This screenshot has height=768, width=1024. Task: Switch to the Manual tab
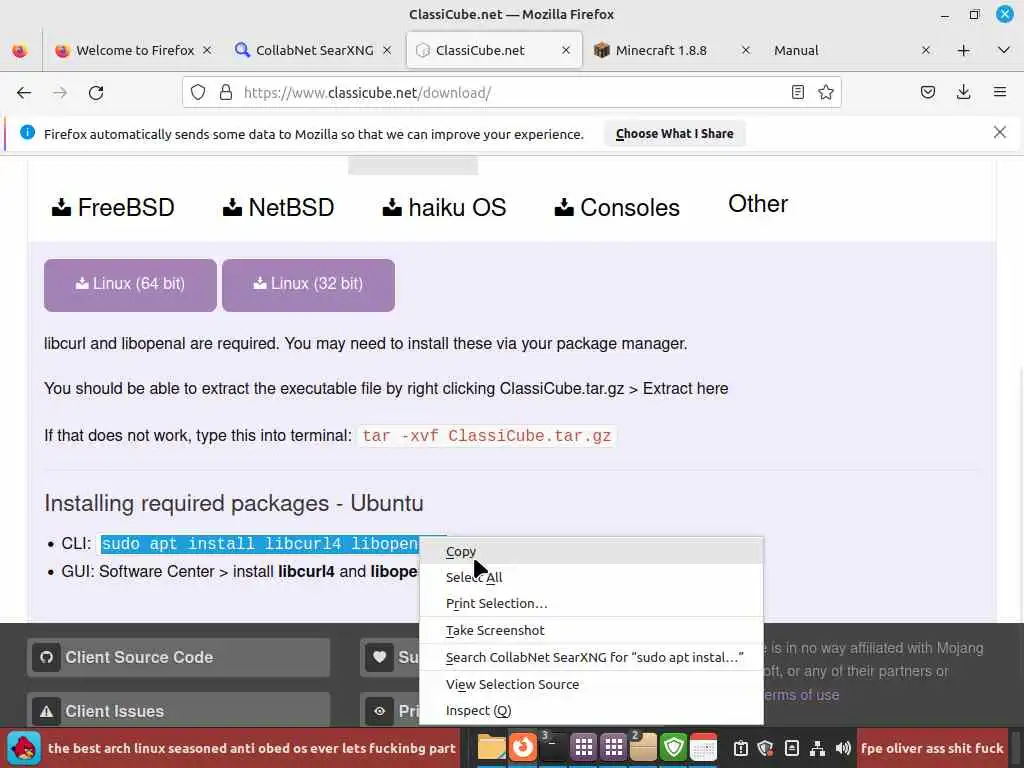[852, 50]
